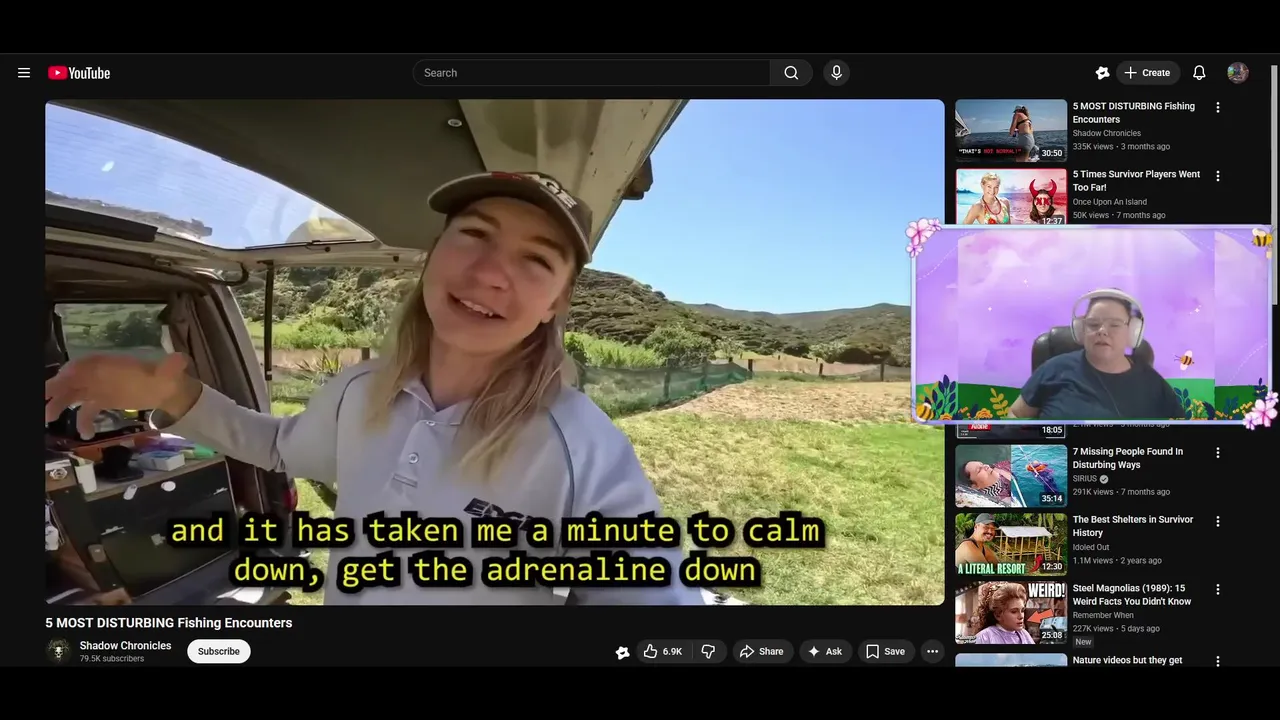Open Shadow Chronicles channel avatar
This screenshot has height=720, width=1280.
[x=59, y=651]
